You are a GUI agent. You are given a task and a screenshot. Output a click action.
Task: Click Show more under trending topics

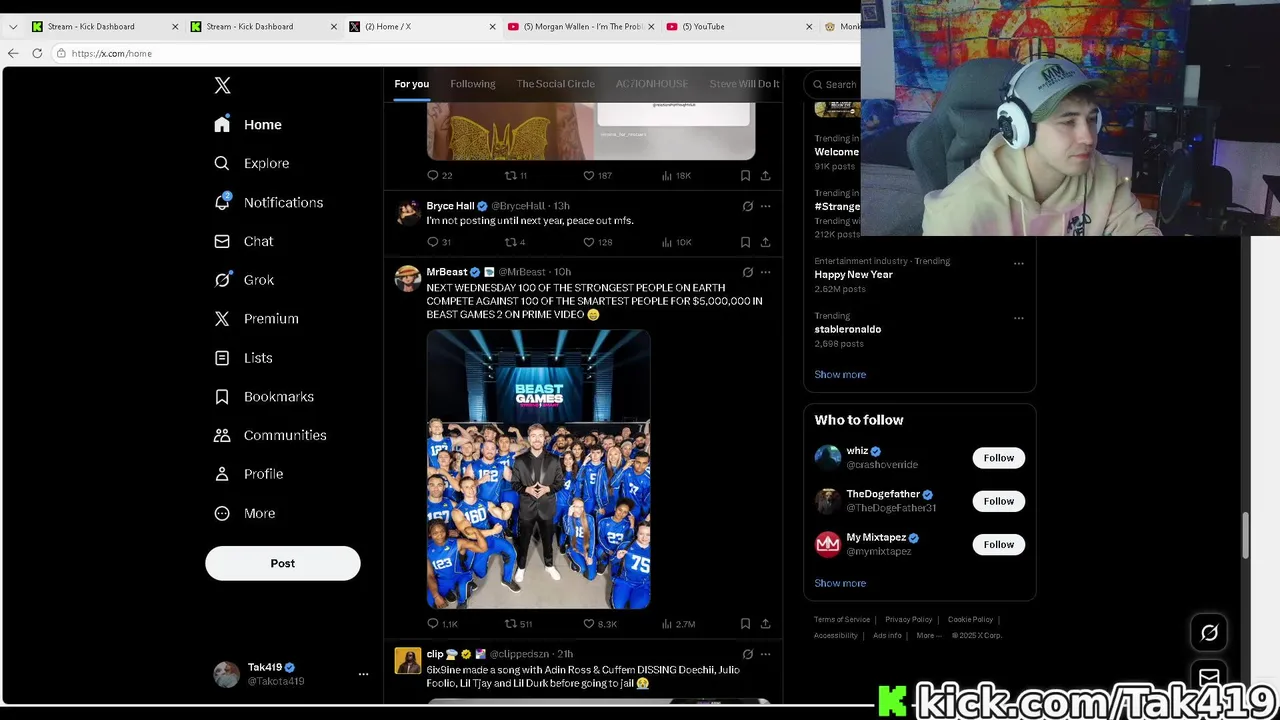tap(840, 374)
